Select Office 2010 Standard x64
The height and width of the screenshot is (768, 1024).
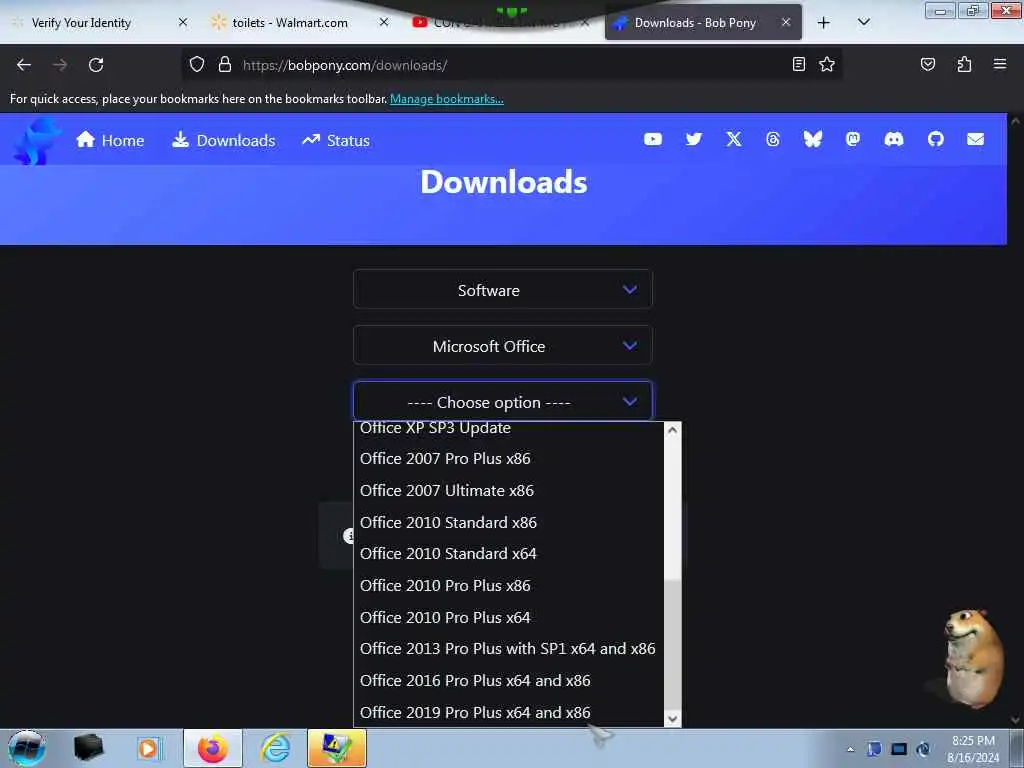(x=508, y=554)
